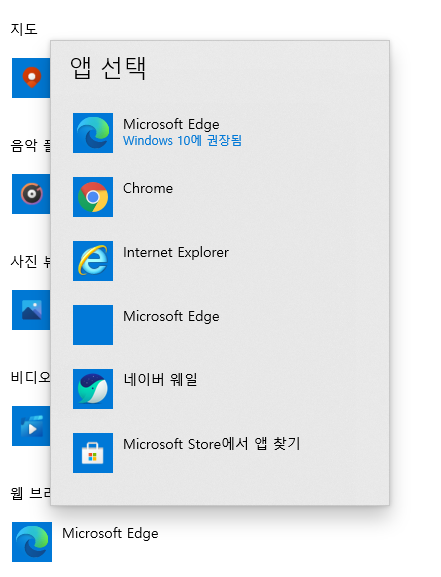The width and height of the screenshot is (441, 577).
Task: Click the '앱 선택' popup heading
Action: point(108,68)
